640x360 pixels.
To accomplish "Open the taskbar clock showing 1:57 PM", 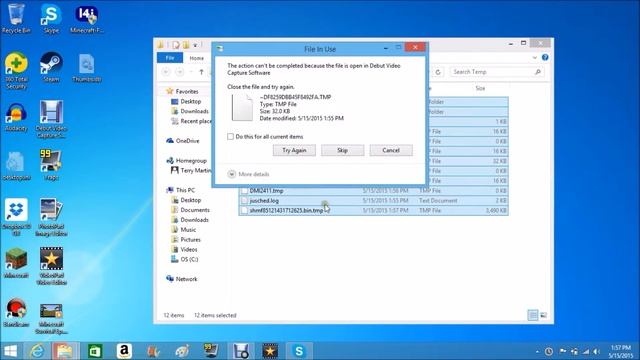I will [621, 351].
